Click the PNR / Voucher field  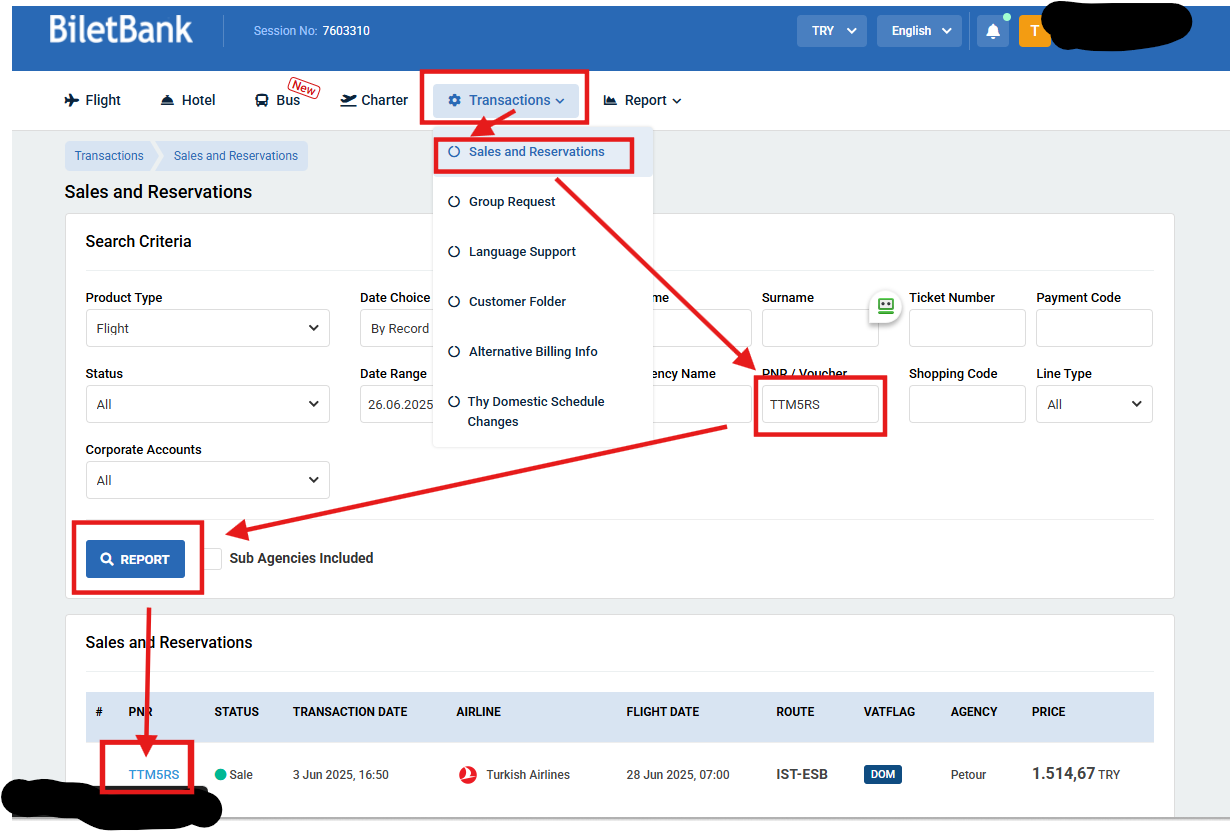(820, 404)
